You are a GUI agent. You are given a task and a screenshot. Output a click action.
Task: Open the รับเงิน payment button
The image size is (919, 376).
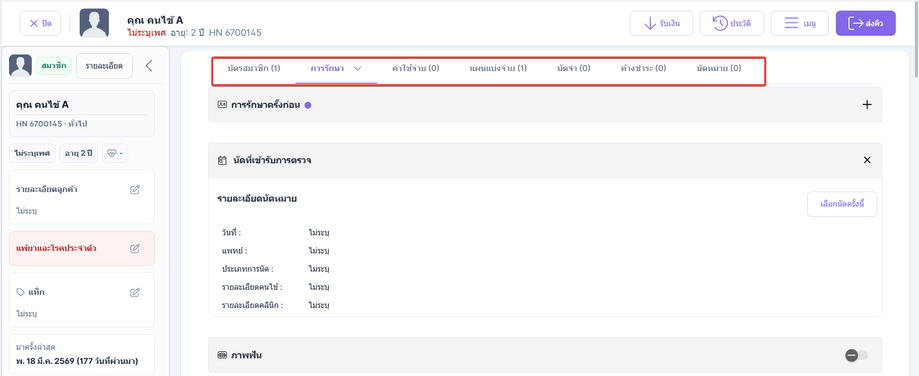tap(661, 23)
